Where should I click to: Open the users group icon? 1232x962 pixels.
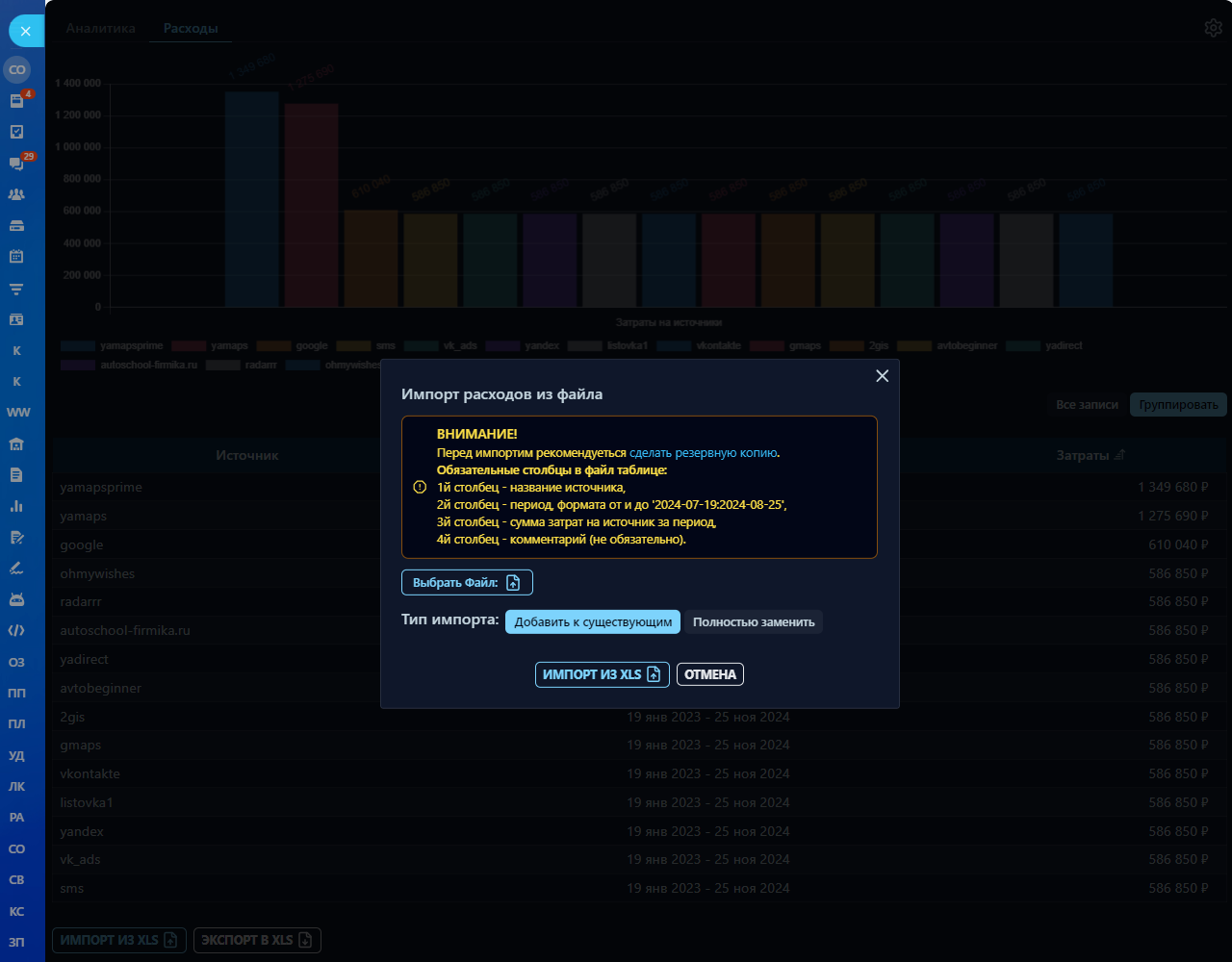point(16,194)
